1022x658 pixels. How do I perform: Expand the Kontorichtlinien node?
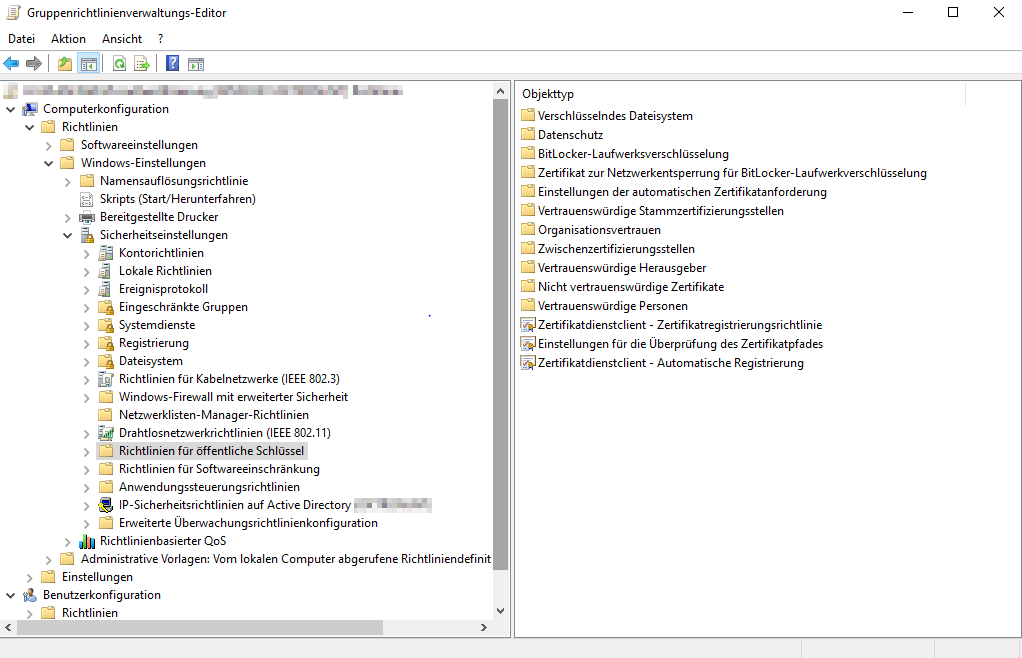[x=87, y=253]
